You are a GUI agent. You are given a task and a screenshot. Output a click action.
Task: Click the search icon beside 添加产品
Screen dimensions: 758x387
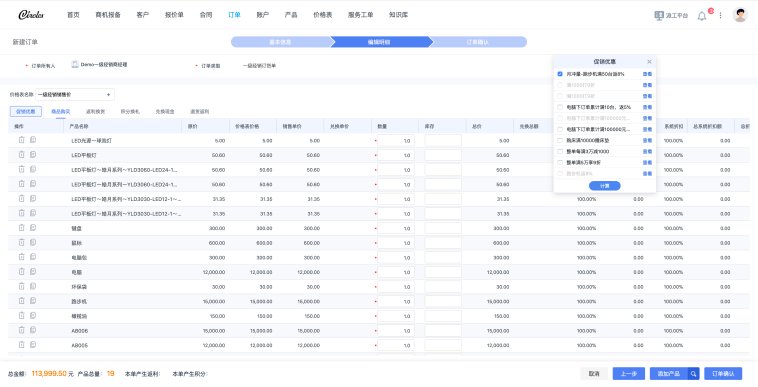[693, 373]
